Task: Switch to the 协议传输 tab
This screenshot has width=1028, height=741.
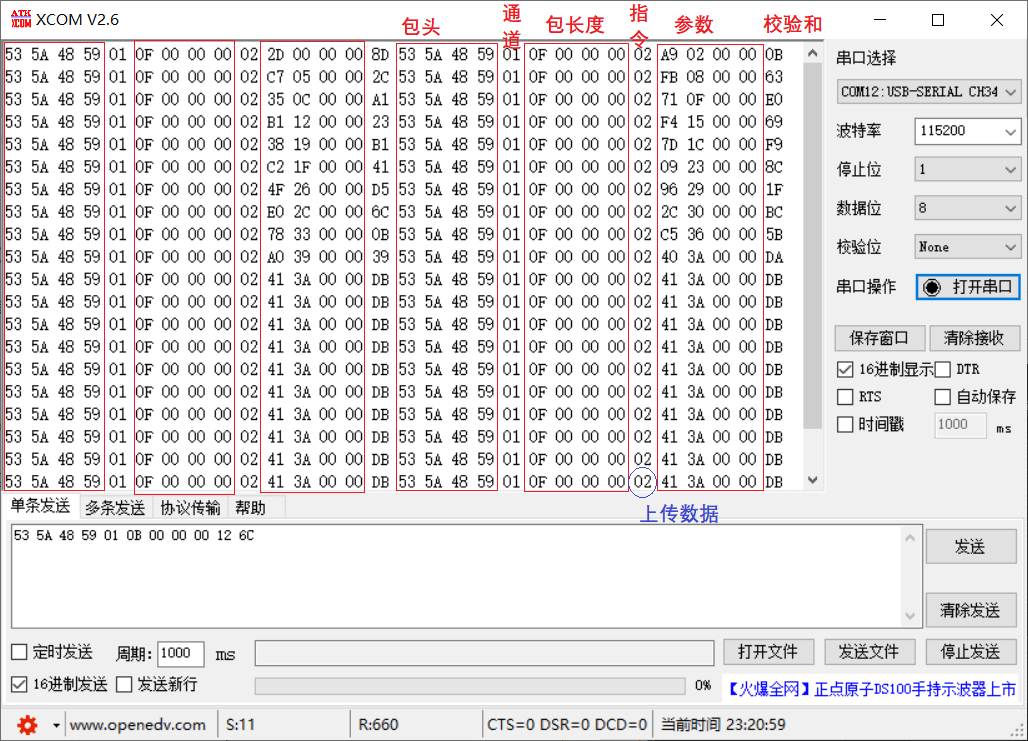Action: (x=190, y=508)
